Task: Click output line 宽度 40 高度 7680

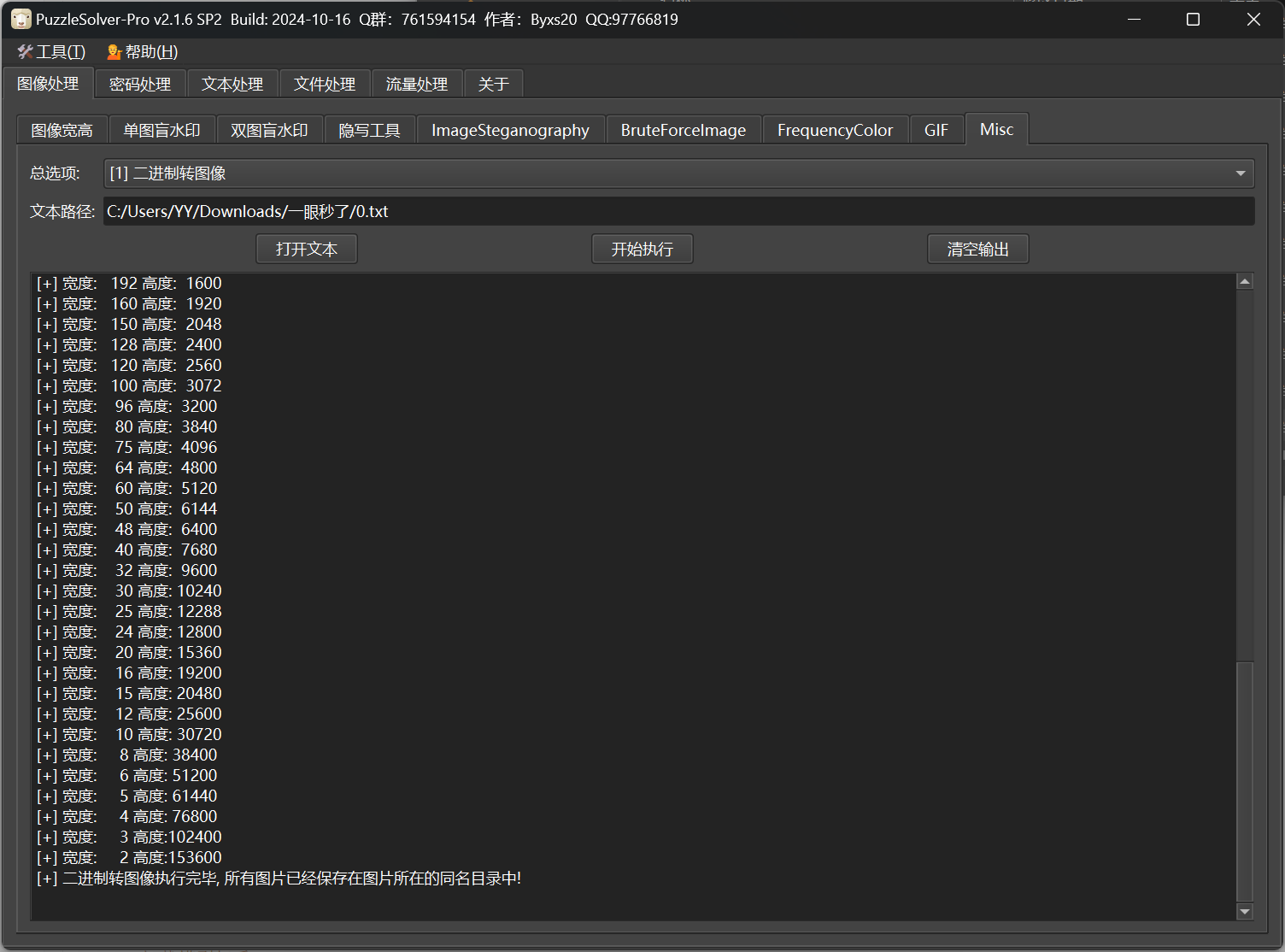Action: (126, 549)
